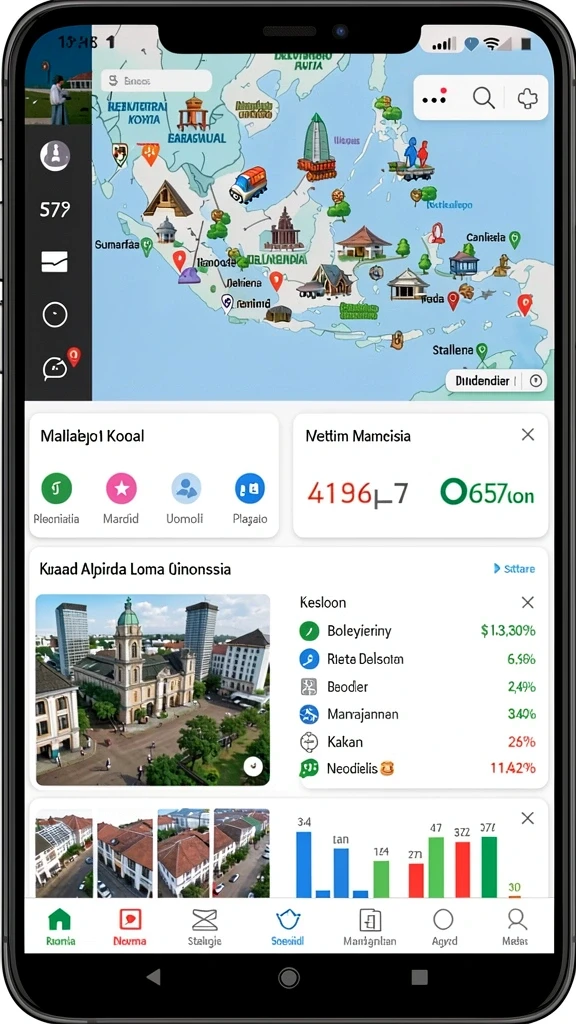This screenshot has height=1024, width=576.
Task: Tap the map search field at top
Action: coord(157,81)
